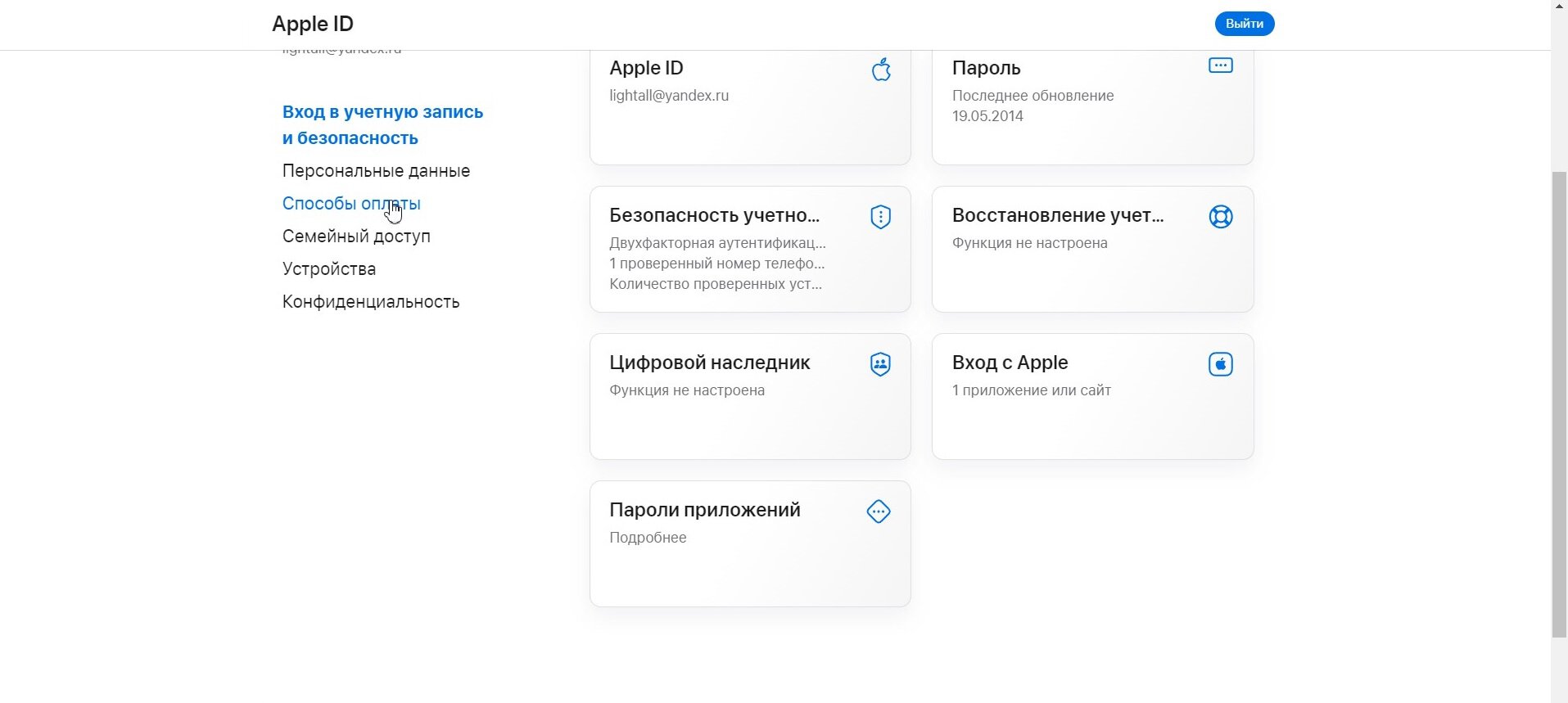Click the diamond icon on Пароли приложений card
The height and width of the screenshot is (703, 1568).
879,511
